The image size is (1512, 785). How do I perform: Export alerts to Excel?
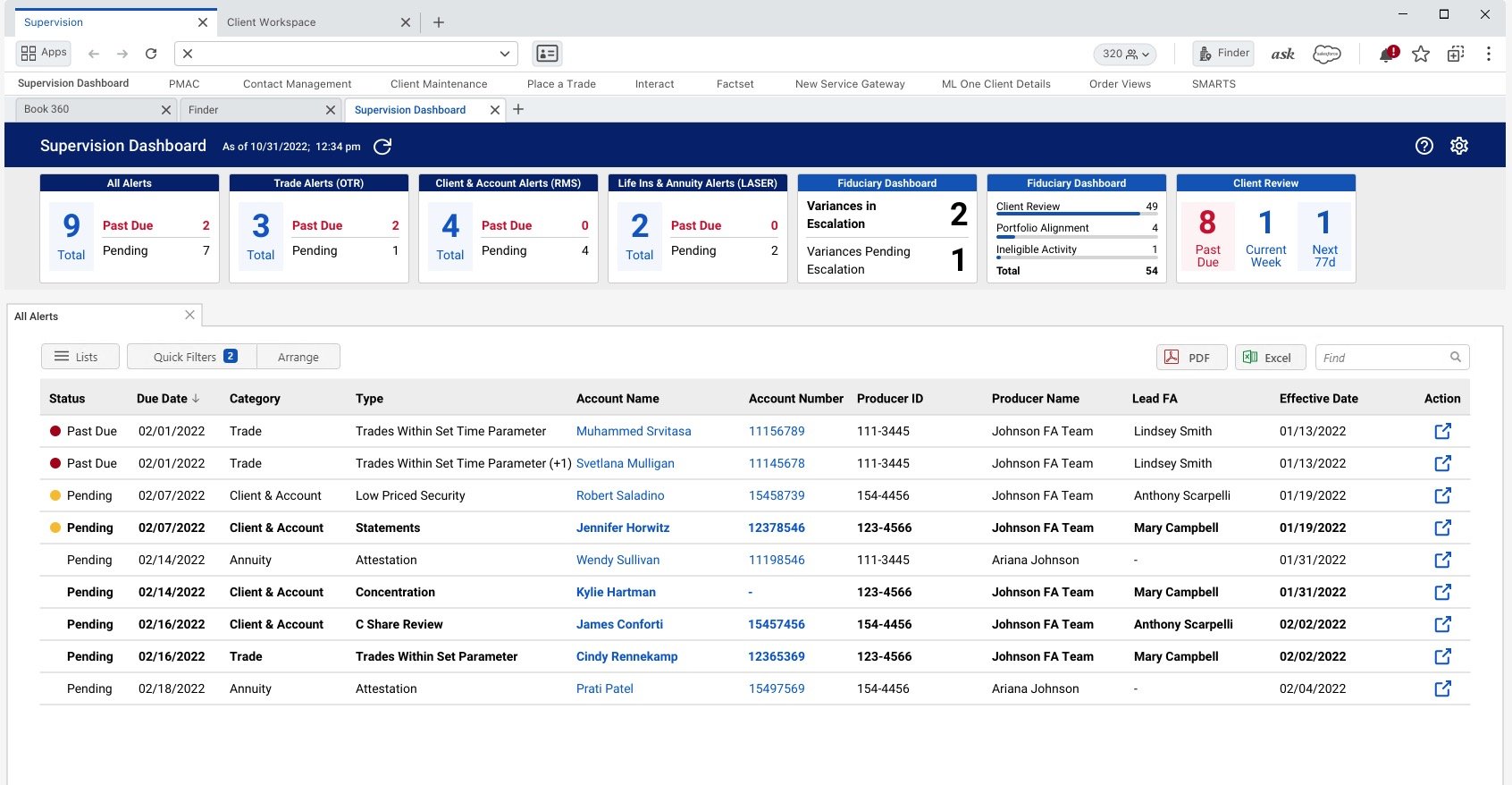tap(1270, 358)
